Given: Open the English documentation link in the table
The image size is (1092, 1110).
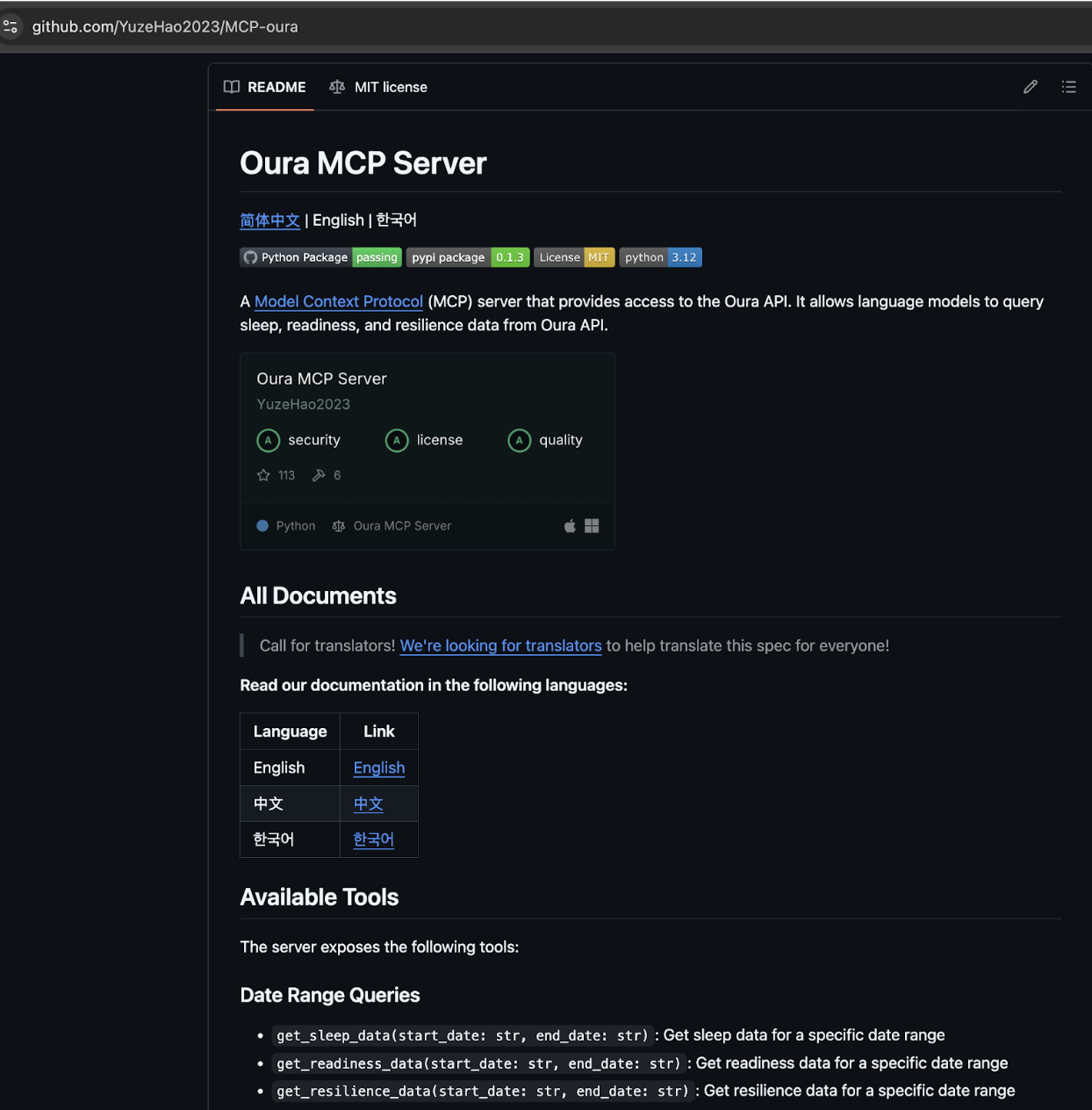Looking at the screenshot, I should [378, 768].
